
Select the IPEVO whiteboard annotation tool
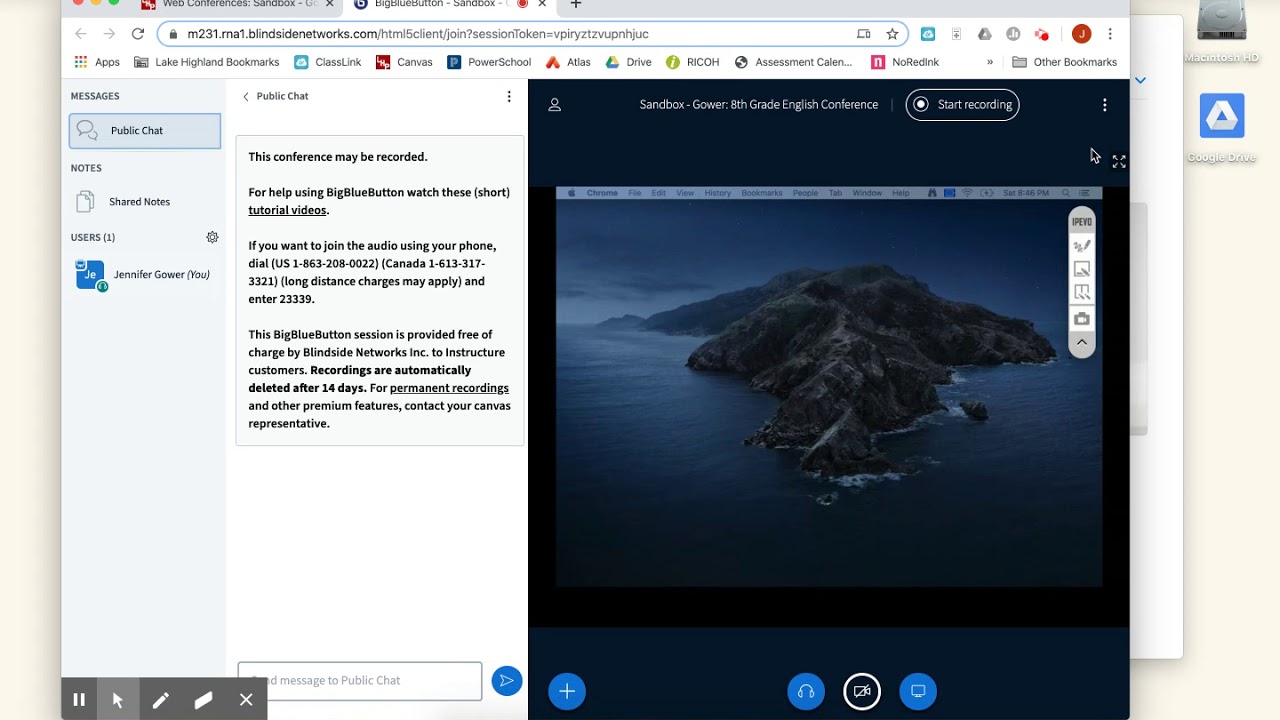tap(1082, 293)
